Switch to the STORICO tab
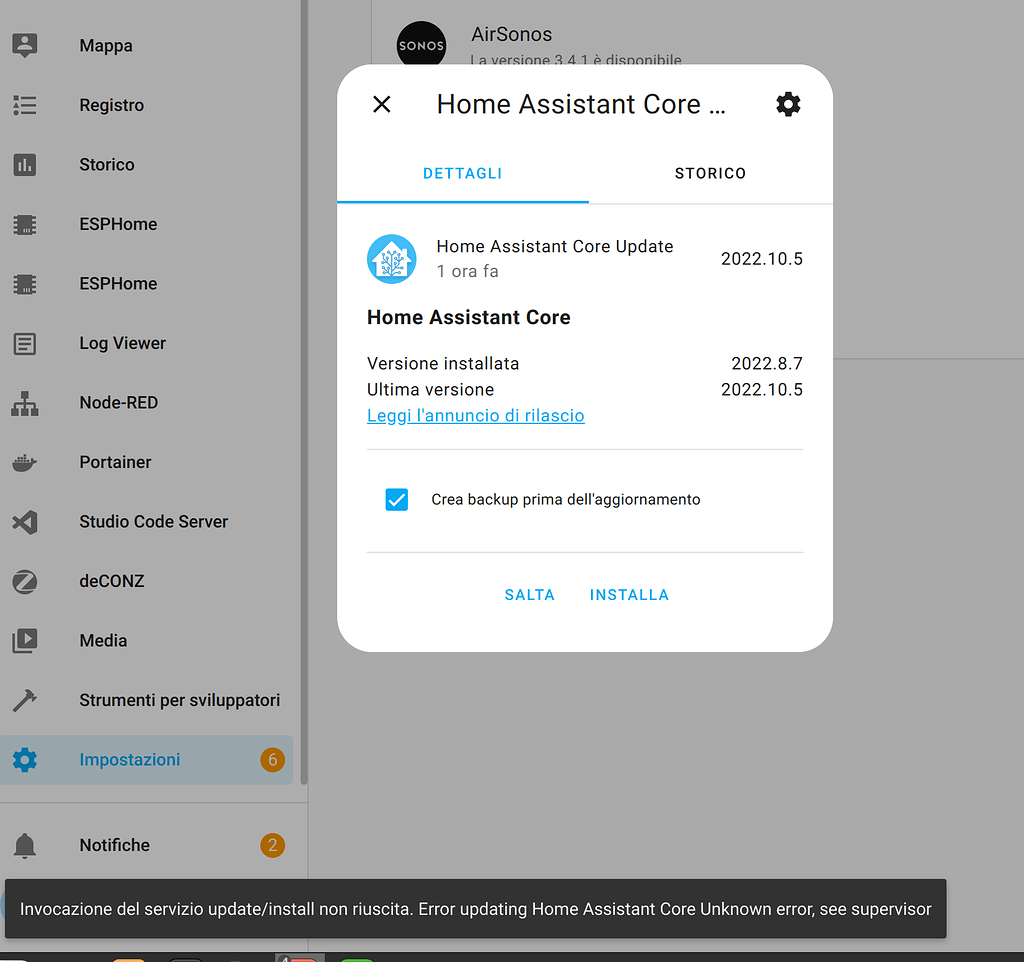Image resolution: width=1024 pixels, height=962 pixels. coord(710,173)
